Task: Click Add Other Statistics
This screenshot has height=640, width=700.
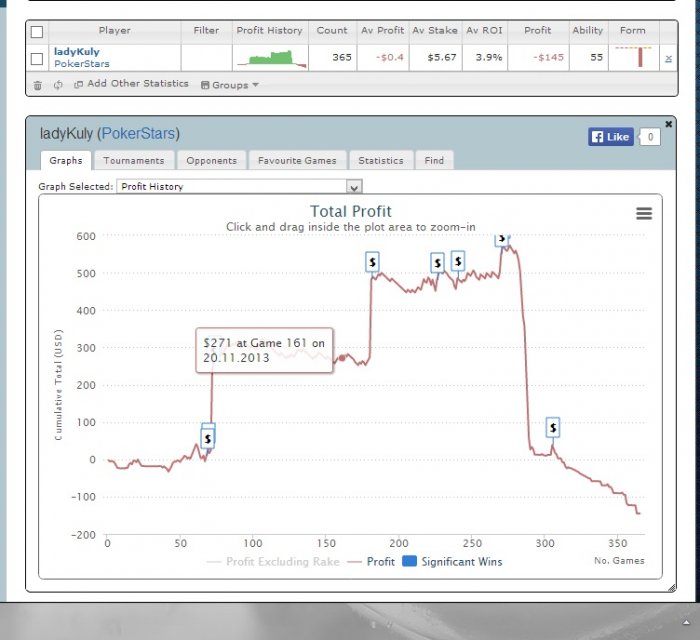Action: point(131,83)
